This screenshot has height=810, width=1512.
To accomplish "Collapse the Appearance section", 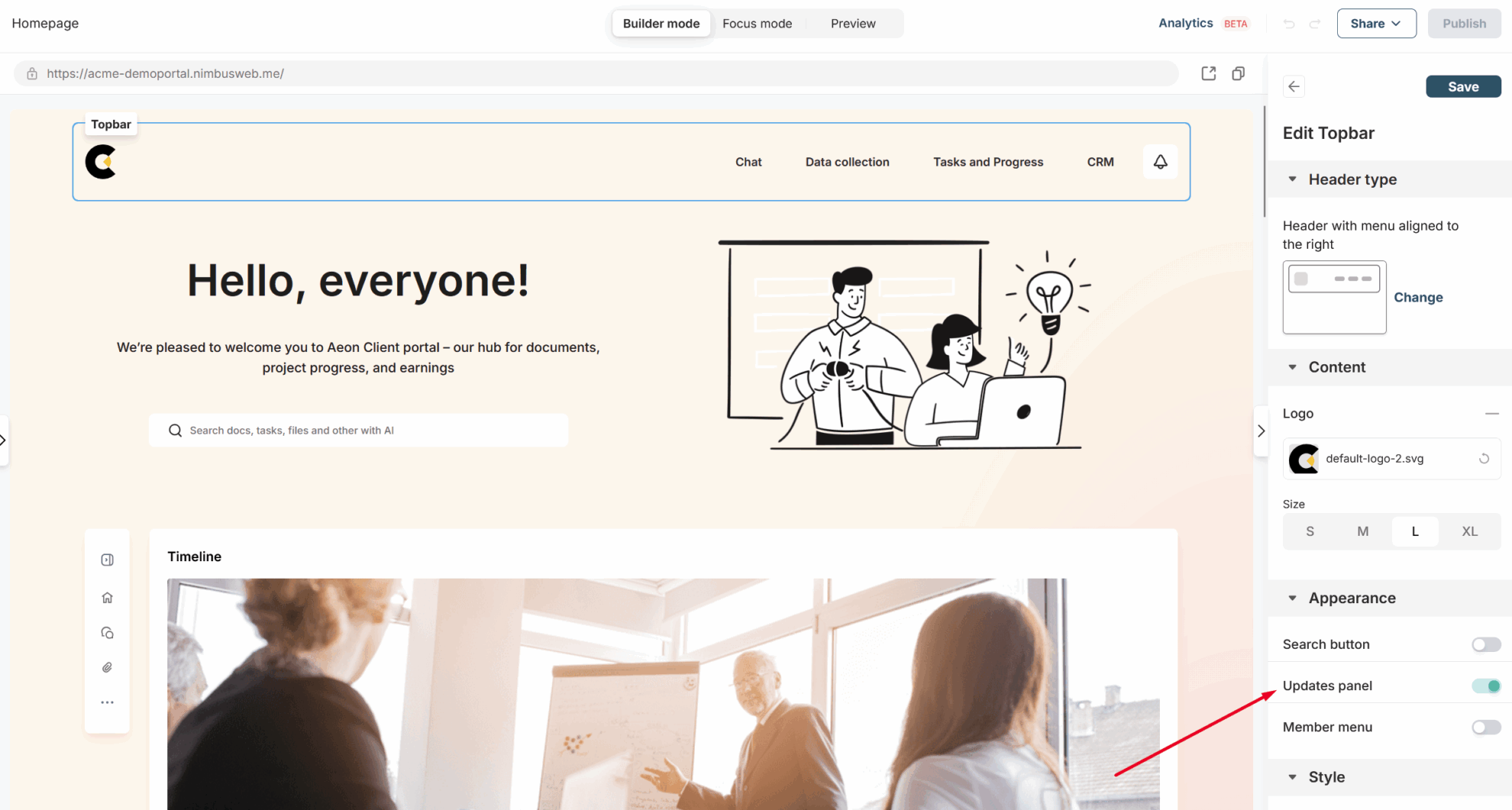I will pyautogui.click(x=1293, y=598).
